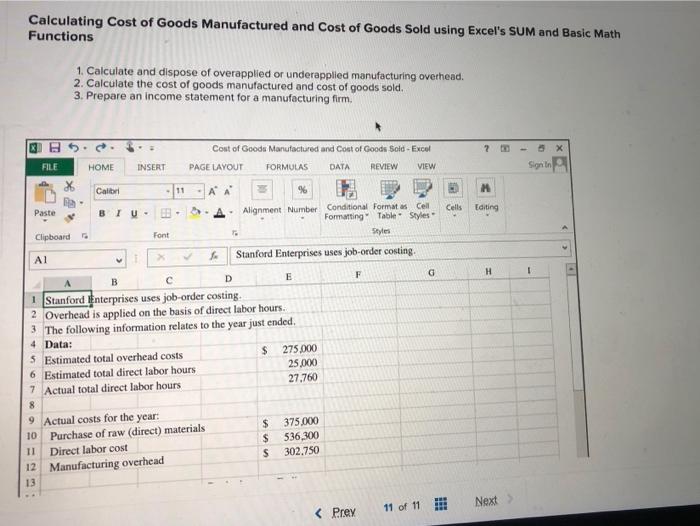
Task: Click the Paste clipboard icon
Action: [x=45, y=193]
